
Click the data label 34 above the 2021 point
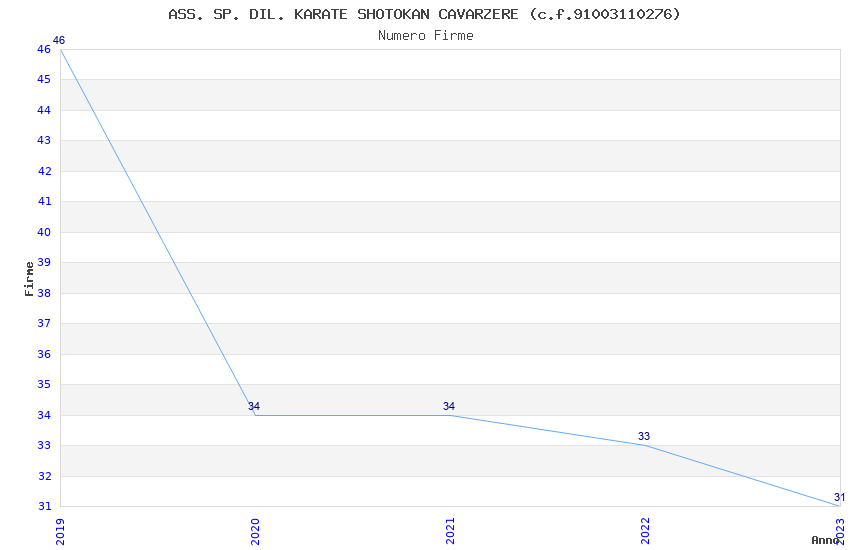[449, 406]
